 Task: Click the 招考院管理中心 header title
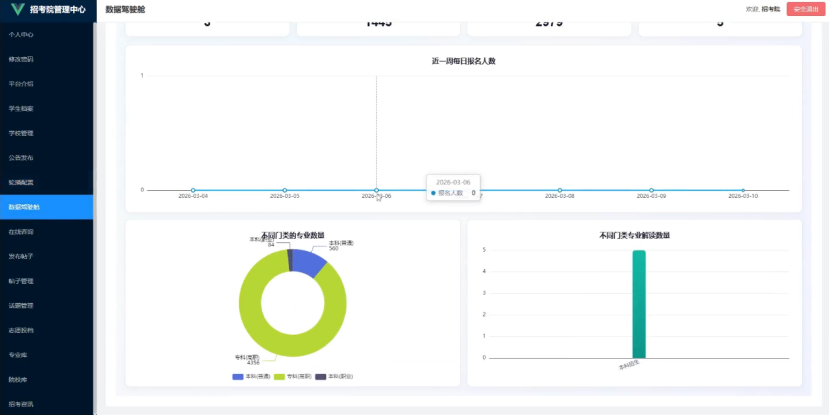58,10
